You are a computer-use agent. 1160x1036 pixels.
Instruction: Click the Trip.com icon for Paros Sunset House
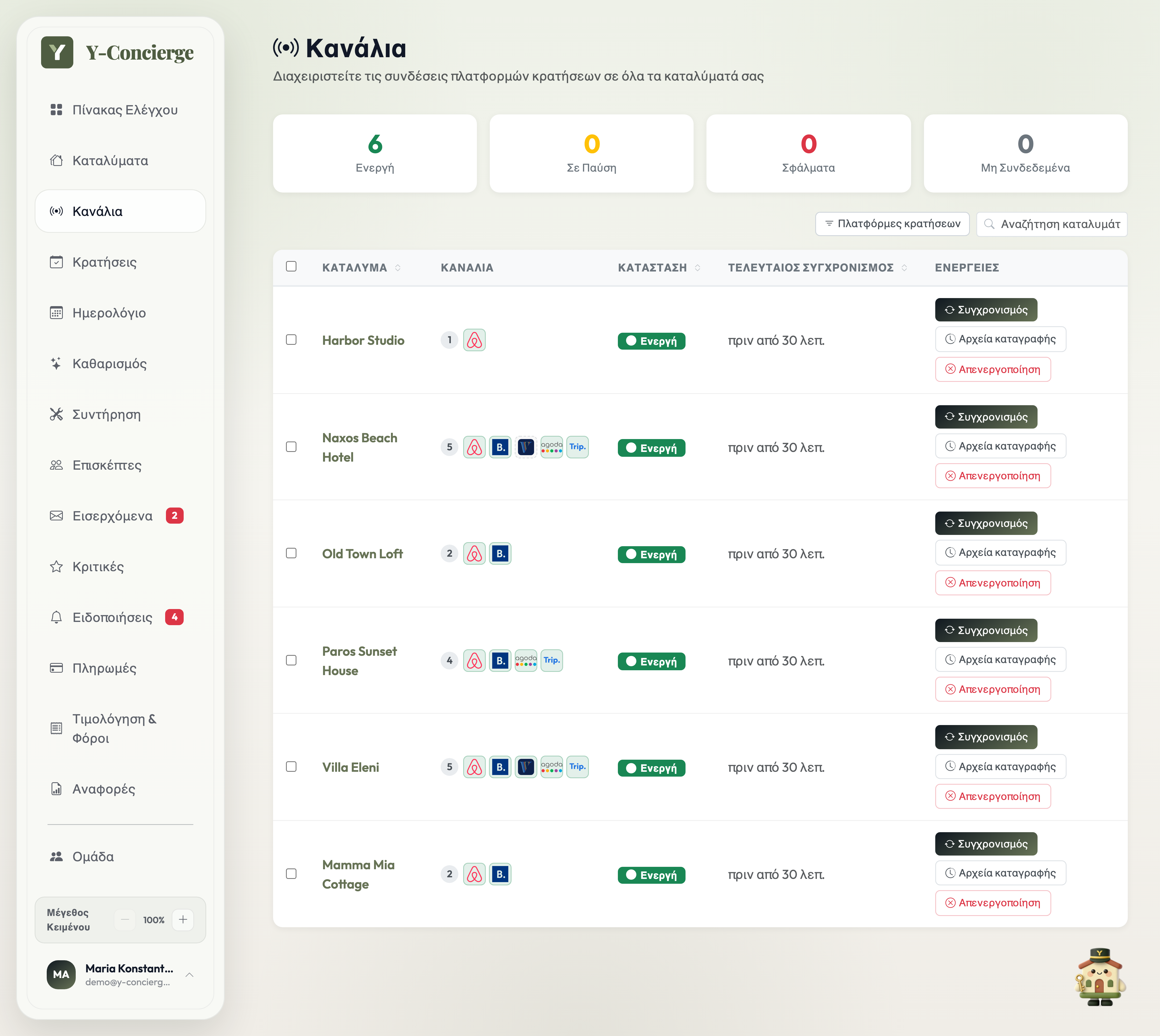pos(551,660)
